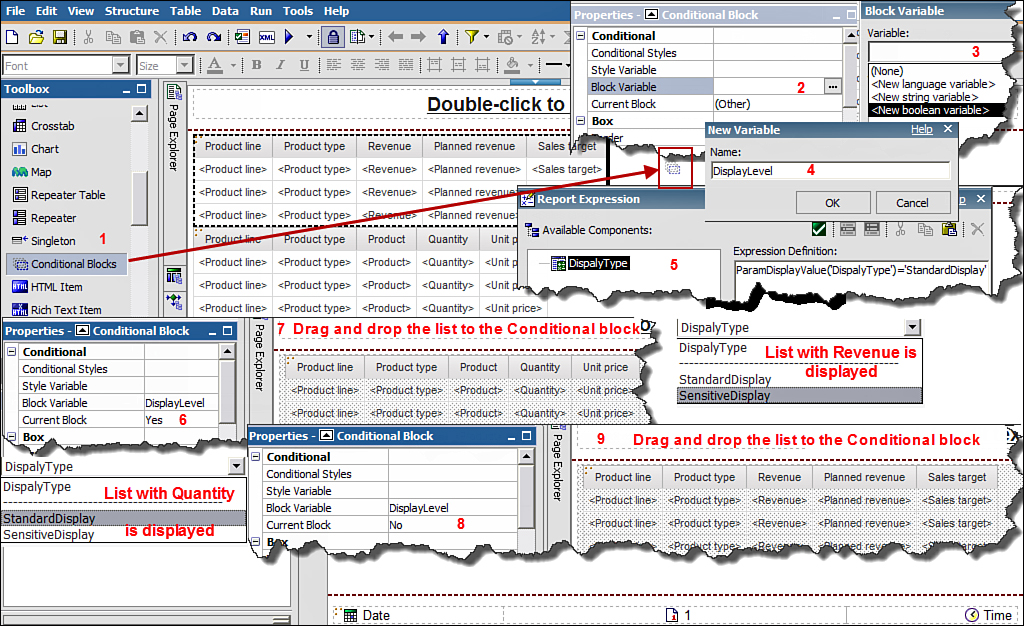Open the DispalyType dropdown above Quantity list
Screen dimensions: 1024x626
coord(236,466)
